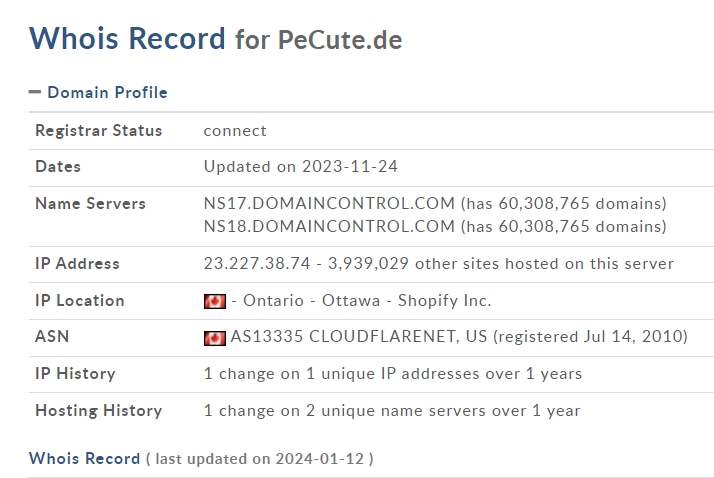The width and height of the screenshot is (714, 478).
Task: Open the NS17.DOMAINCONTROL.COM name server entry
Action: click(329, 203)
